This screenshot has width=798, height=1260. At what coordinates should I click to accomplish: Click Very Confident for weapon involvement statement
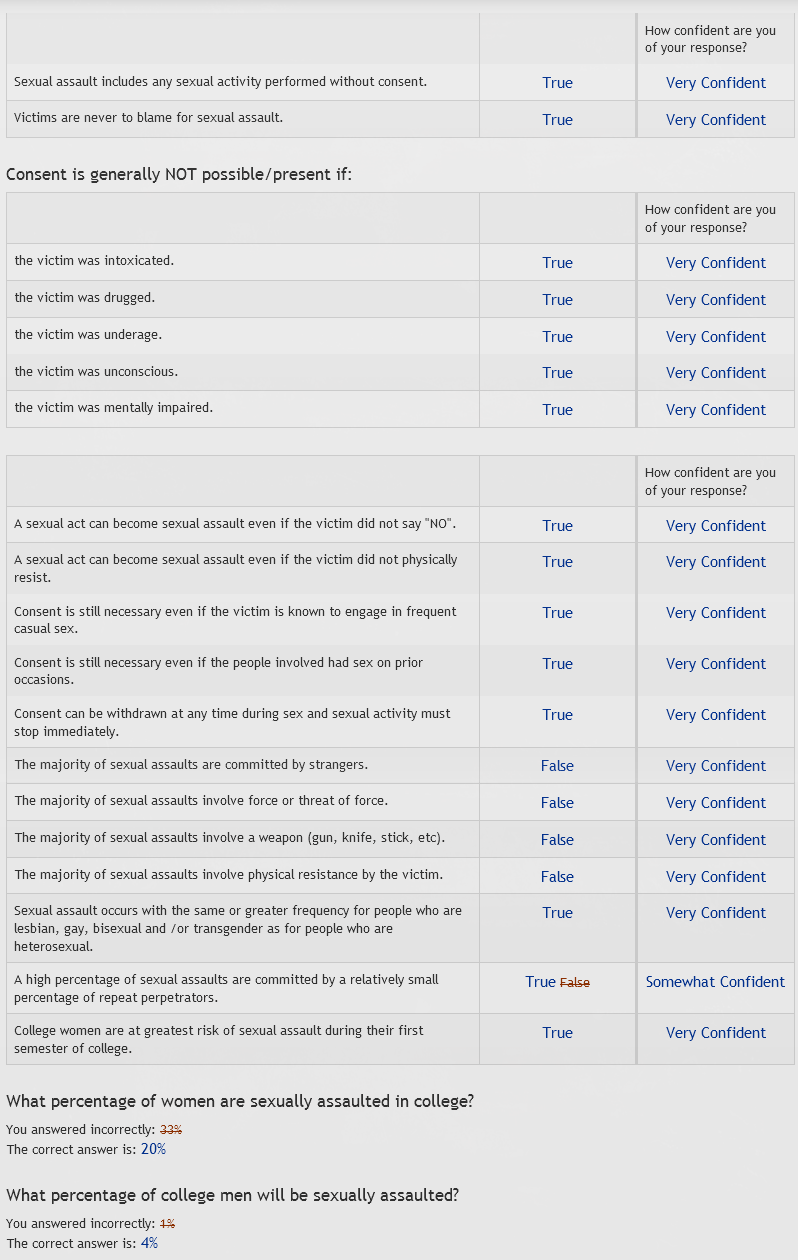click(716, 840)
